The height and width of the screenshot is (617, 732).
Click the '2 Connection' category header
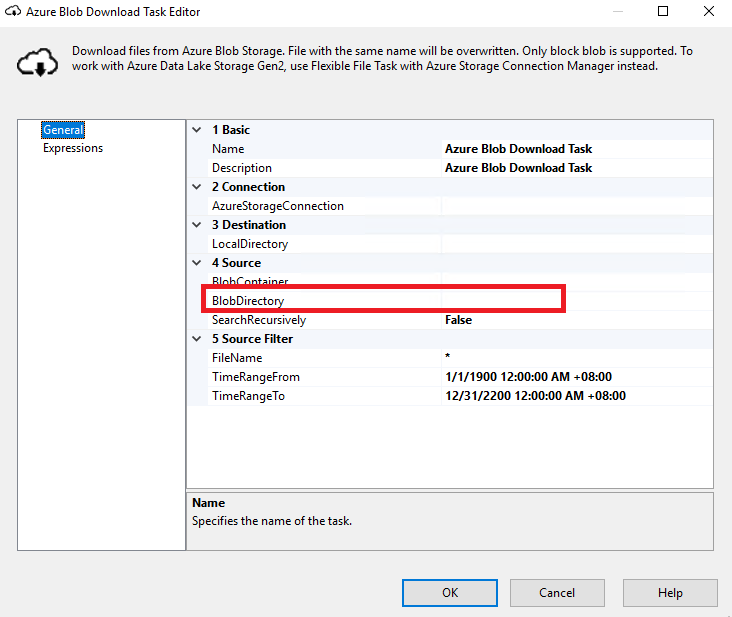(x=248, y=187)
